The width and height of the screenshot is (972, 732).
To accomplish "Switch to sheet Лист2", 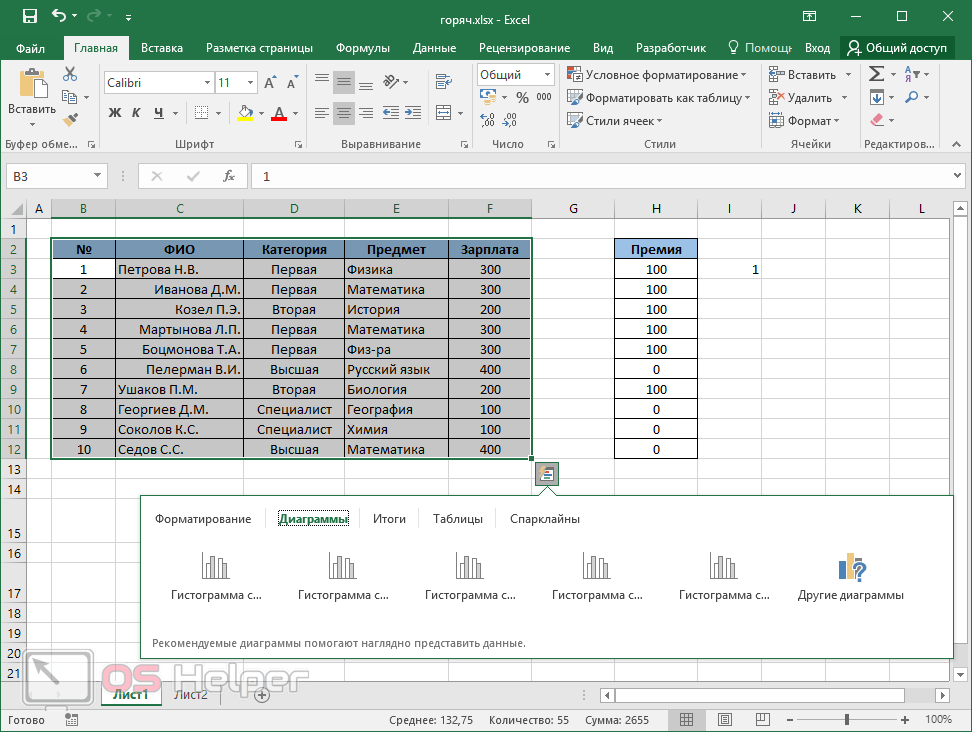I will [x=190, y=695].
